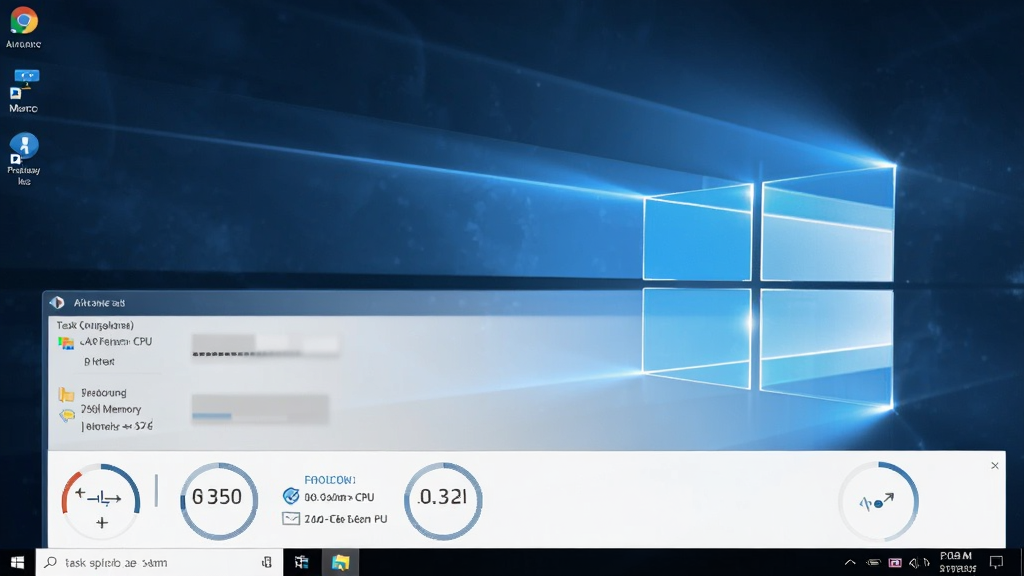Image resolution: width=1024 pixels, height=576 pixels.
Task: Open the Windows Start menu
Action: coord(18,562)
